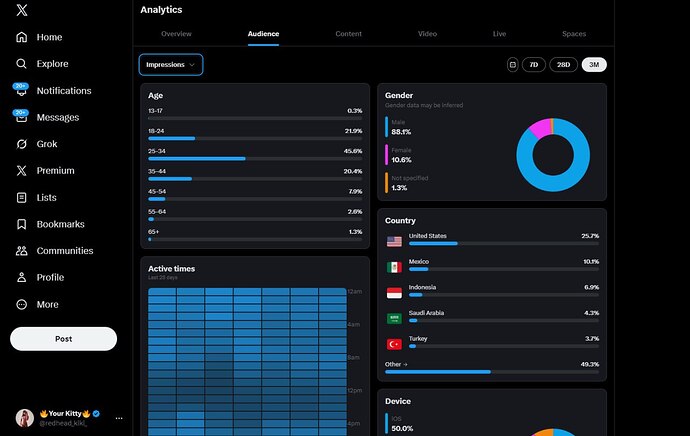This screenshot has height=436, width=690.
Task: Open the Bookmarks icon
Action: click(22, 224)
